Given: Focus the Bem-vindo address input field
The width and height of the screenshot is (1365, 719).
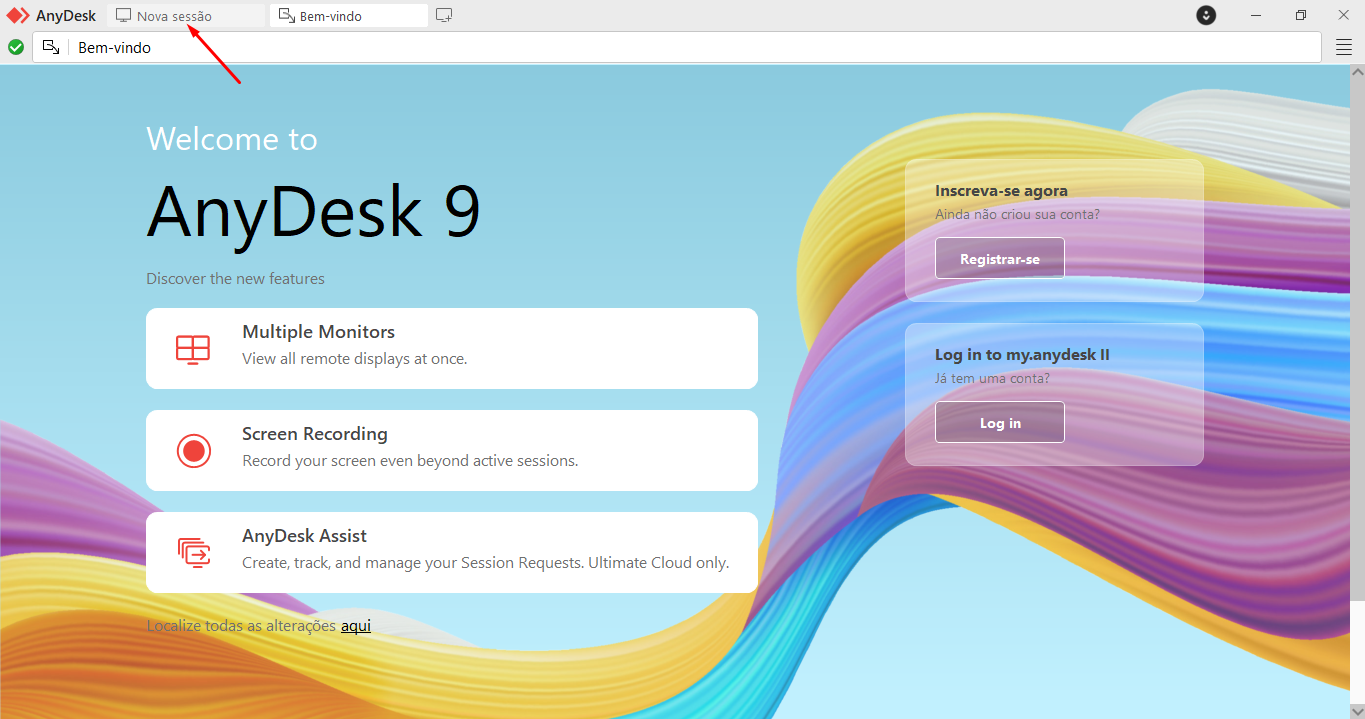Looking at the screenshot, I should [677, 47].
